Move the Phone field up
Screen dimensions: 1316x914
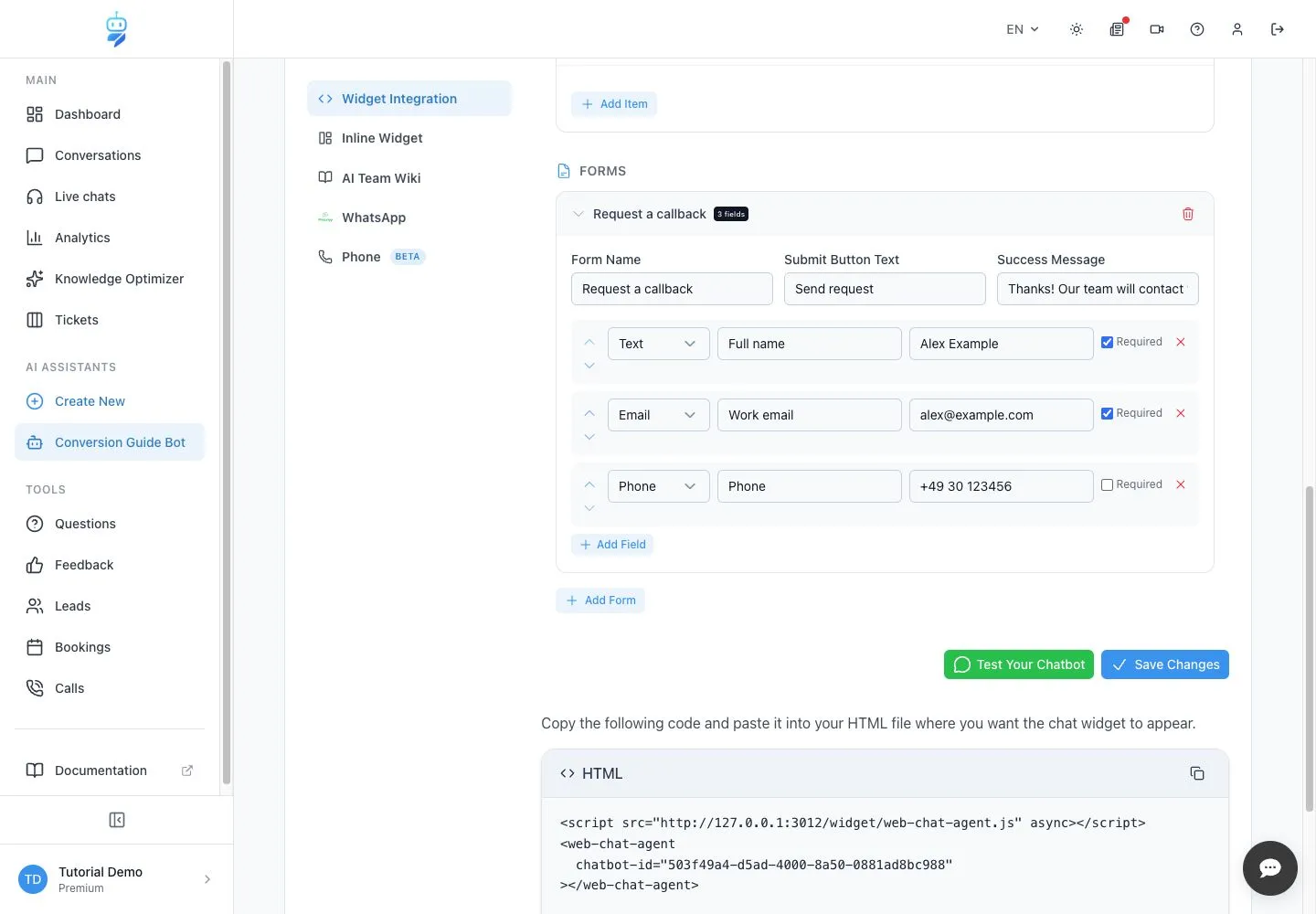(589, 484)
